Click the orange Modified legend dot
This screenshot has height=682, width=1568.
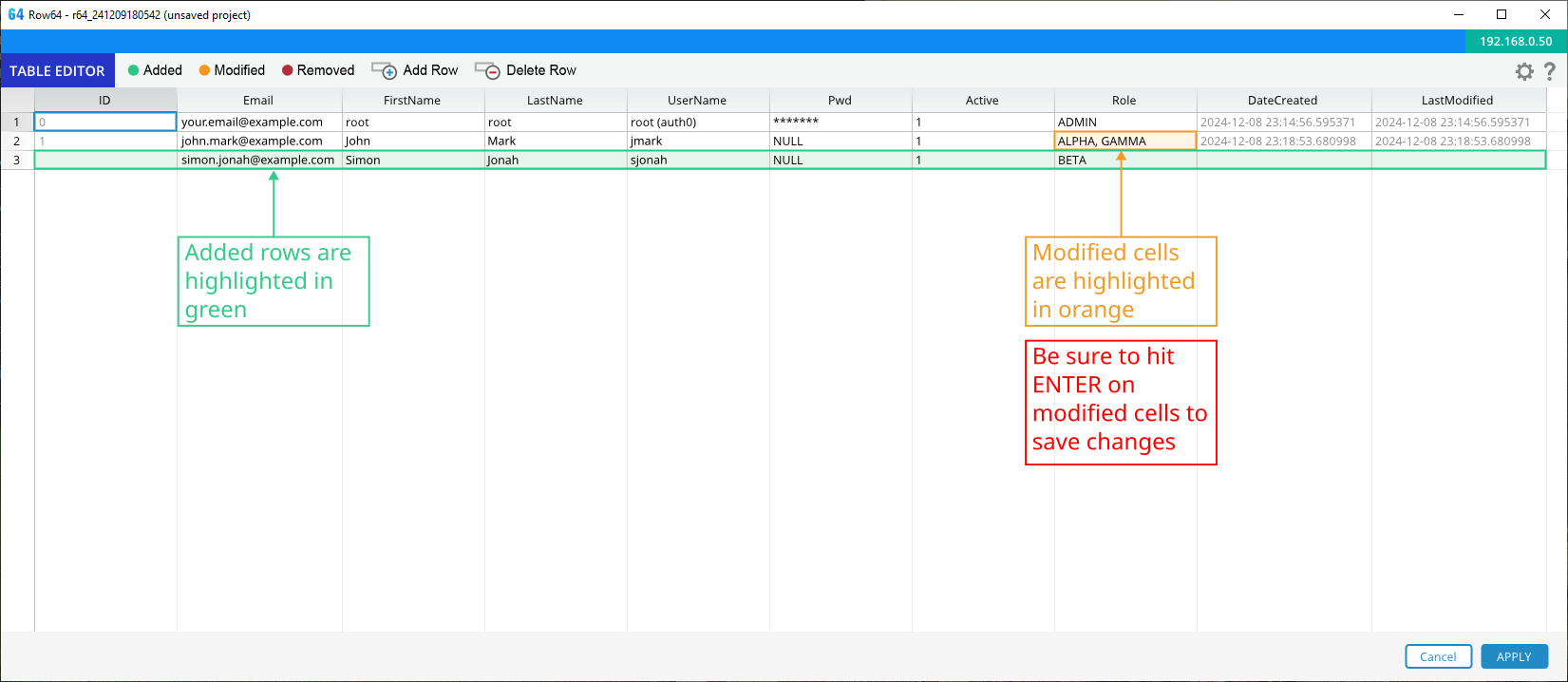coord(204,70)
